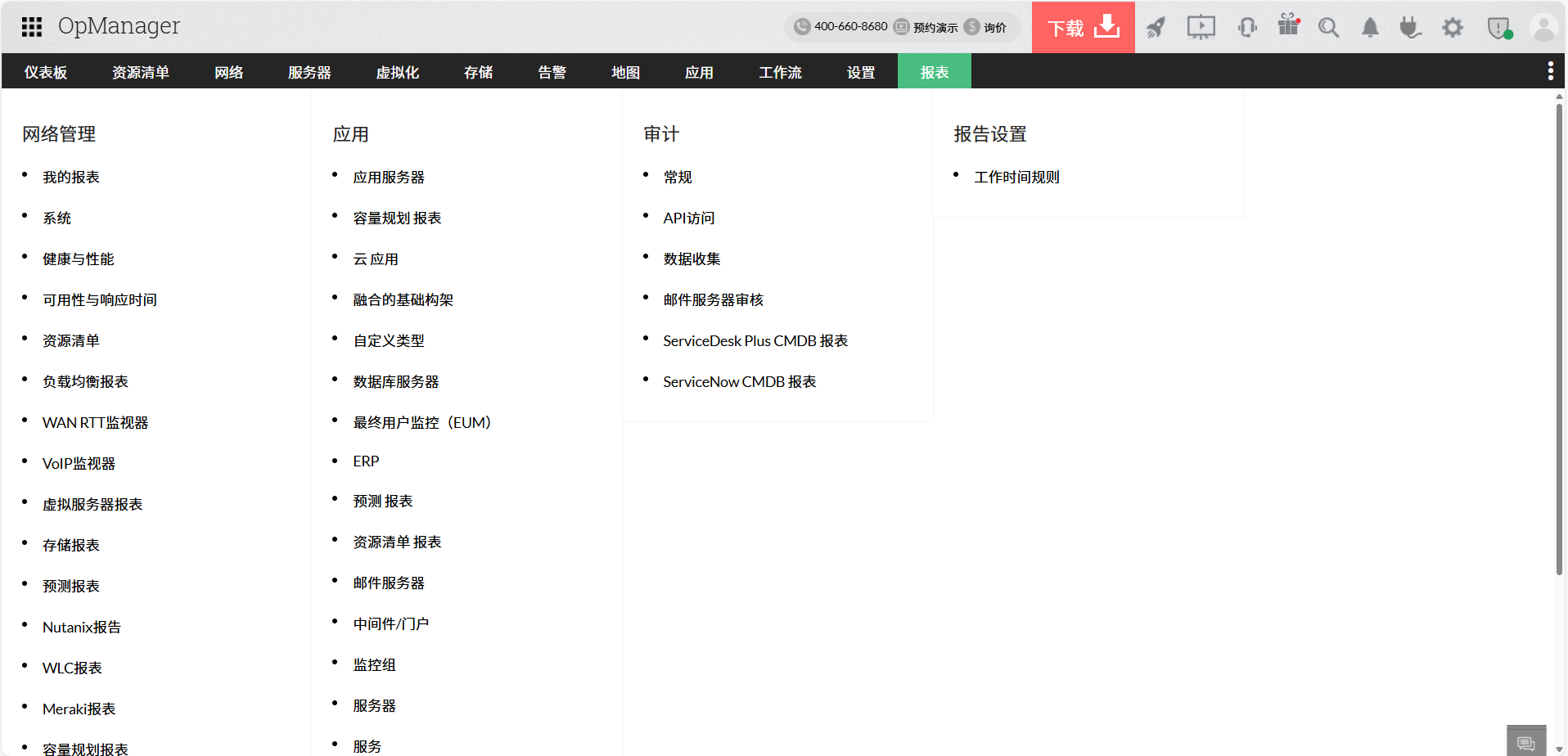Open the ServiceNow CMDB 报表 report
1568x756 pixels.
pos(739,381)
